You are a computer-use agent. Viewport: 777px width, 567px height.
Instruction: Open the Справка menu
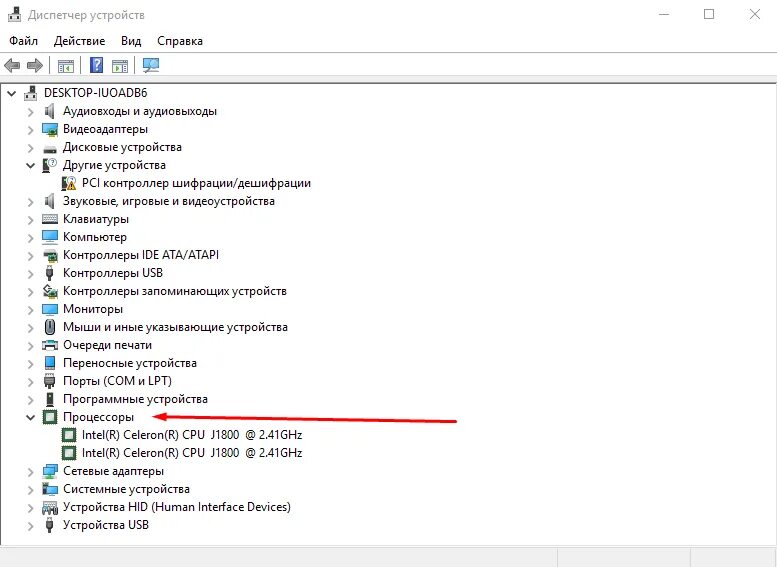pyautogui.click(x=180, y=41)
